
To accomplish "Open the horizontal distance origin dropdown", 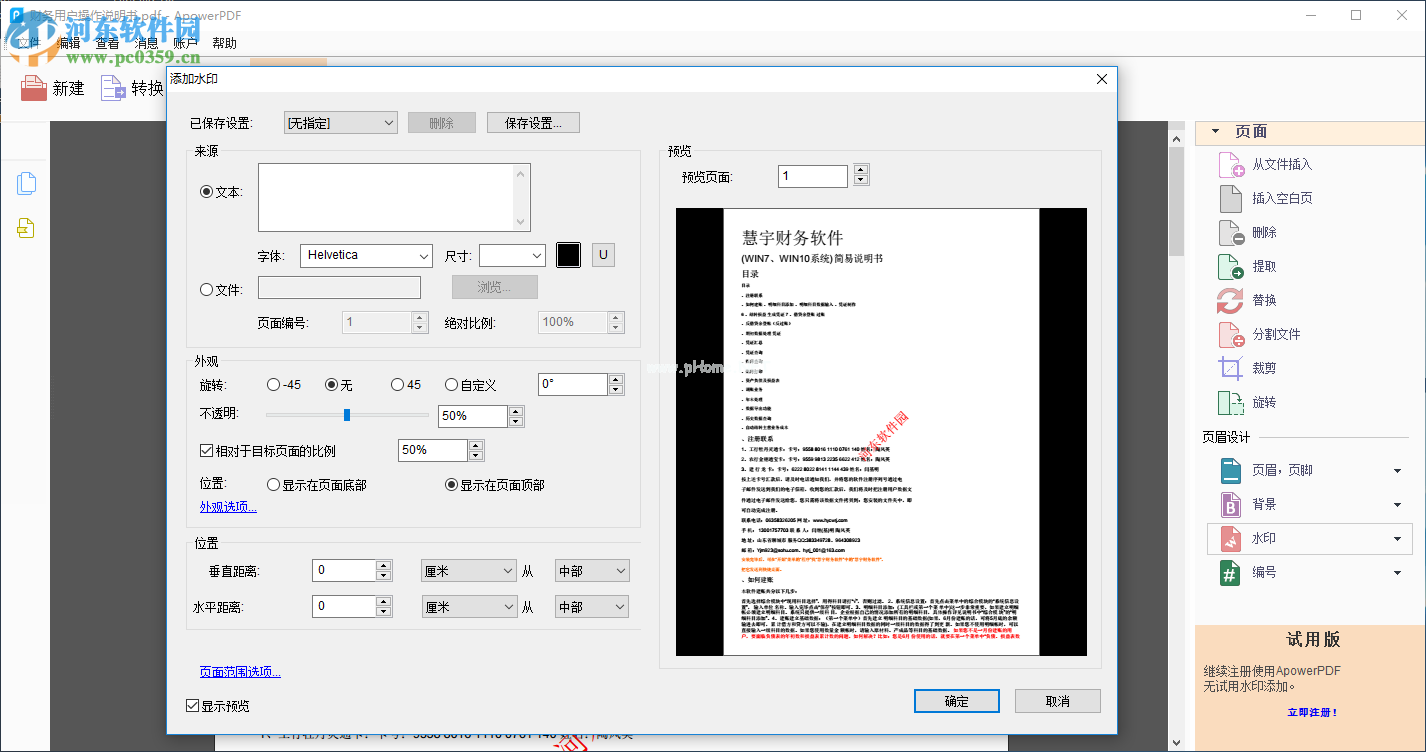I will click(592, 607).
